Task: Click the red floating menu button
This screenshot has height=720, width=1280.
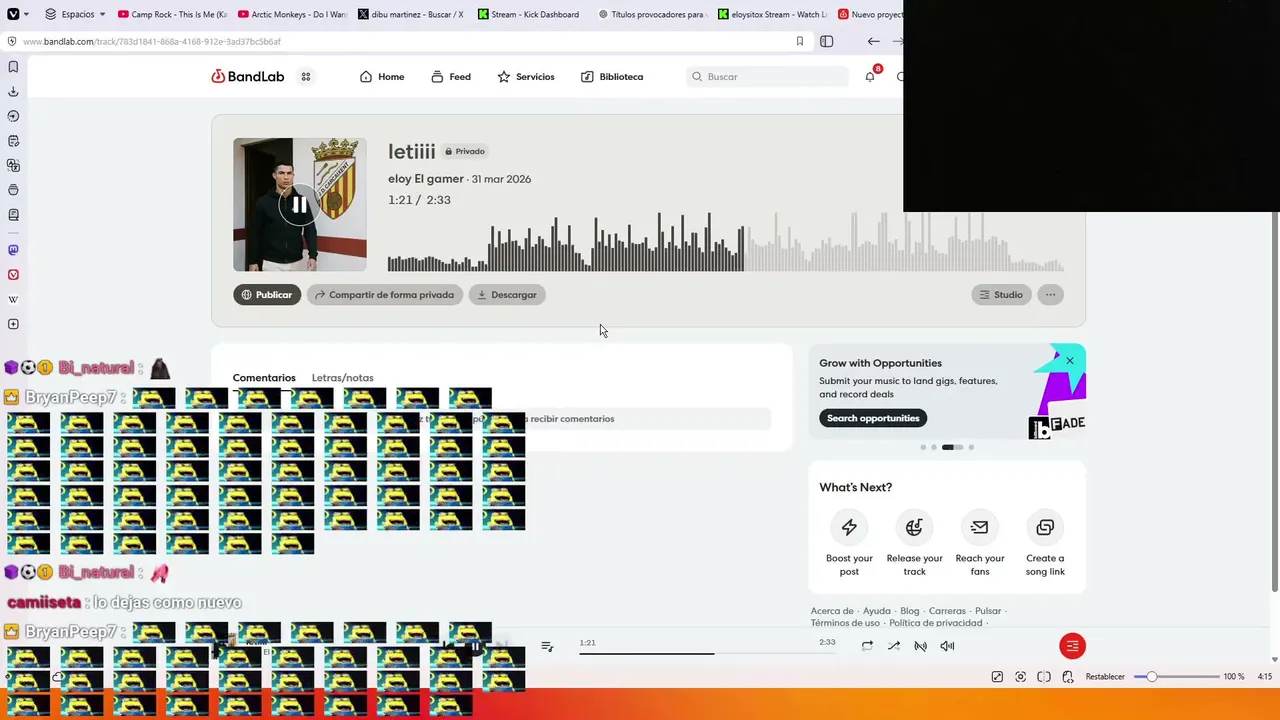Action: (x=1072, y=646)
